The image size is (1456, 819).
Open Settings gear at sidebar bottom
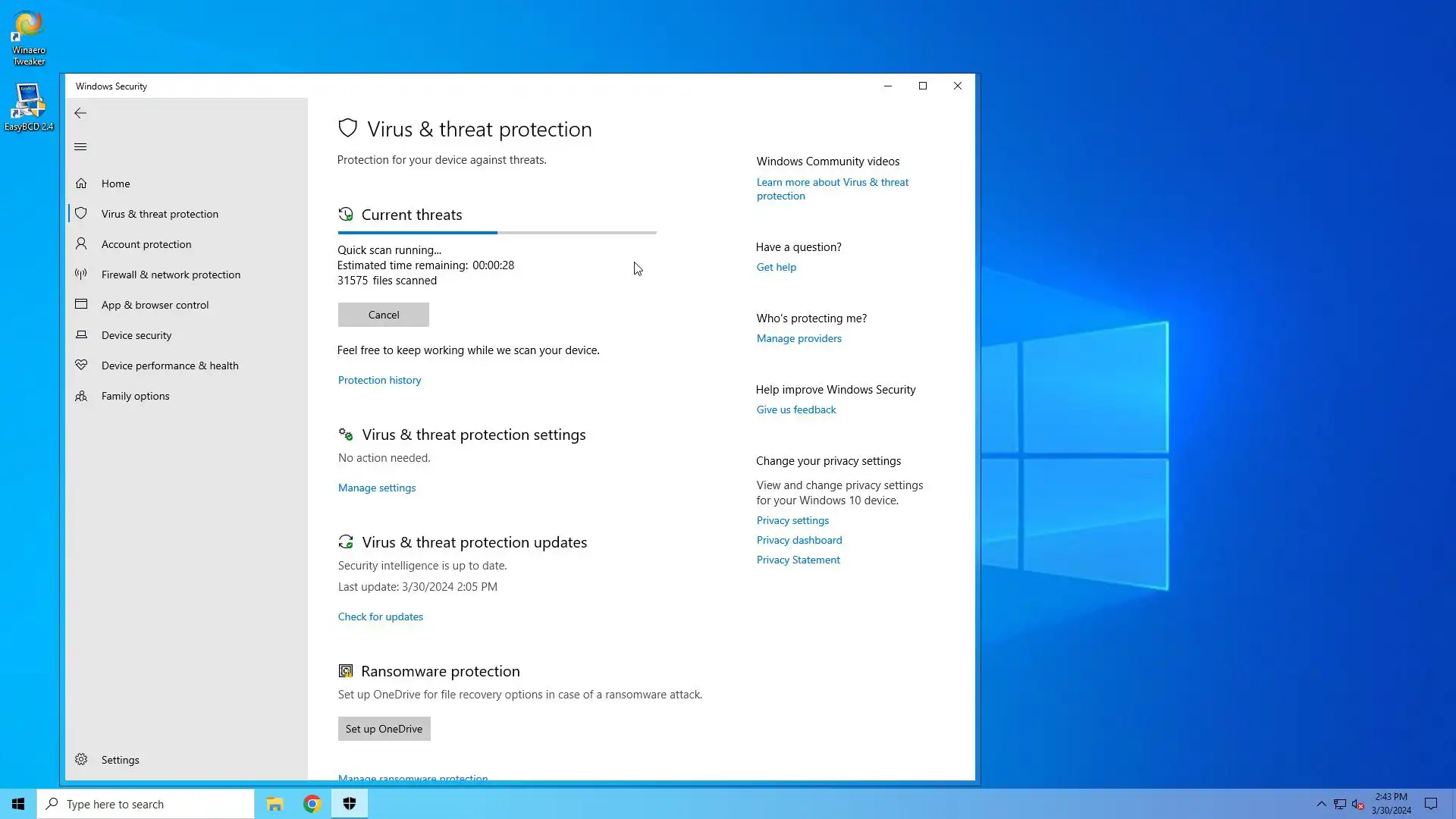[x=81, y=760]
